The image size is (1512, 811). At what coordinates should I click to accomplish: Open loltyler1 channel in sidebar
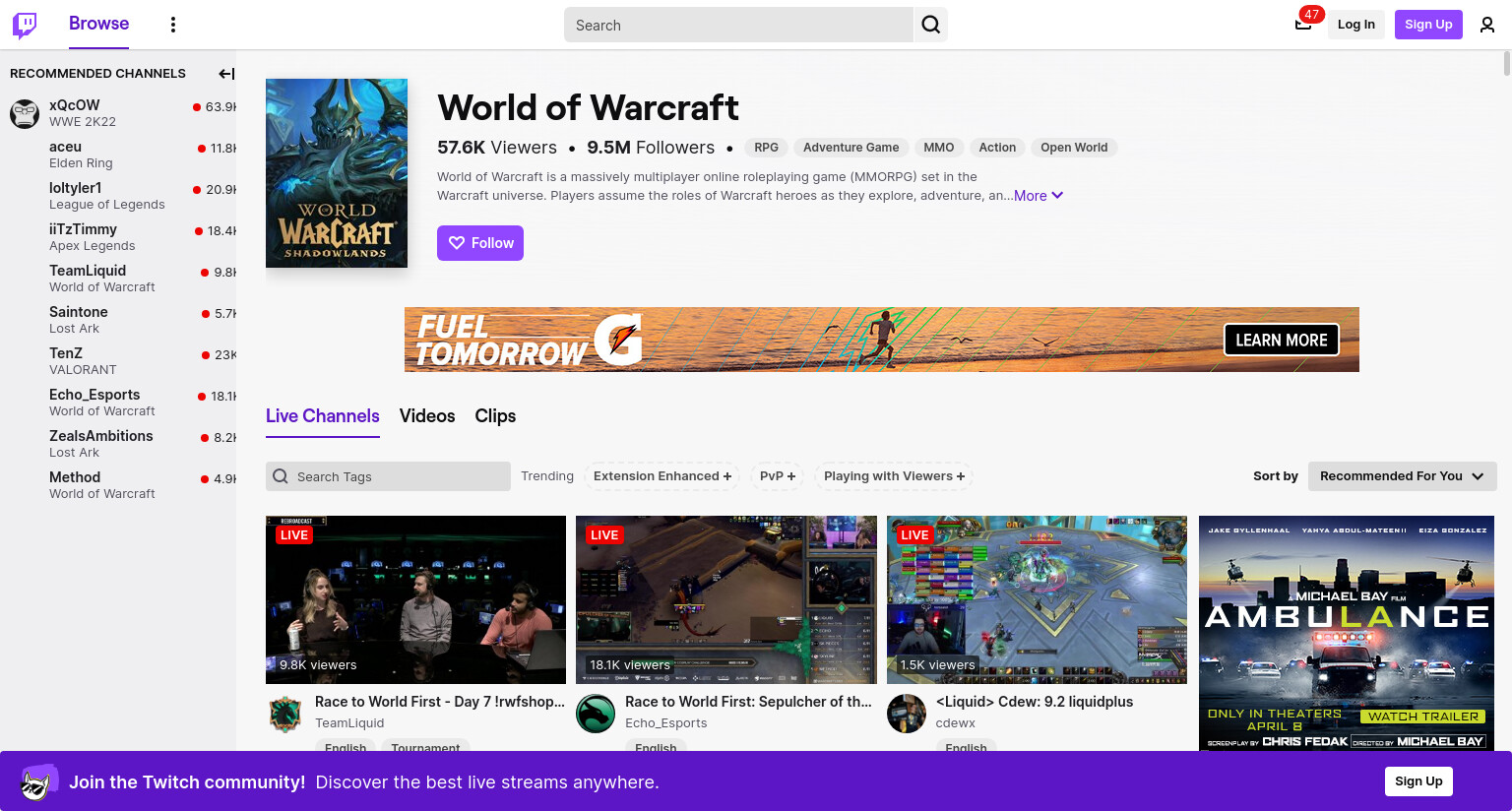click(x=118, y=196)
